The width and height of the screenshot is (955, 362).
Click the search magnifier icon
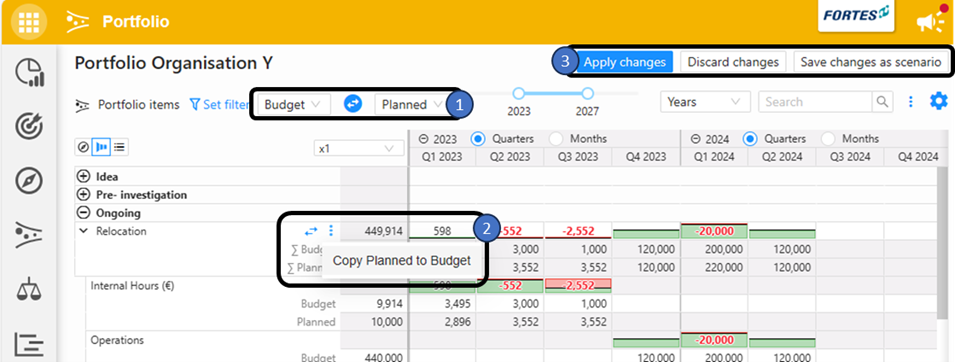(881, 102)
